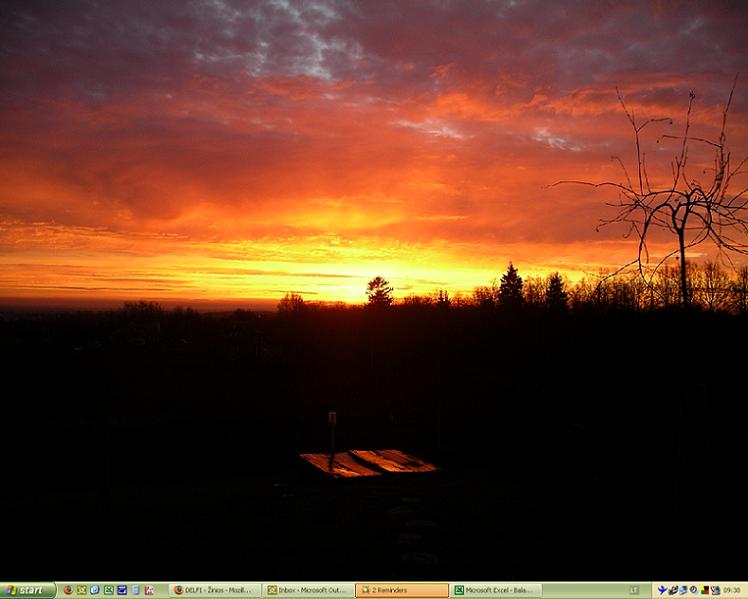The width and height of the screenshot is (748, 599).
Task: Click the system clock showing 09:30
Action: tap(733, 590)
